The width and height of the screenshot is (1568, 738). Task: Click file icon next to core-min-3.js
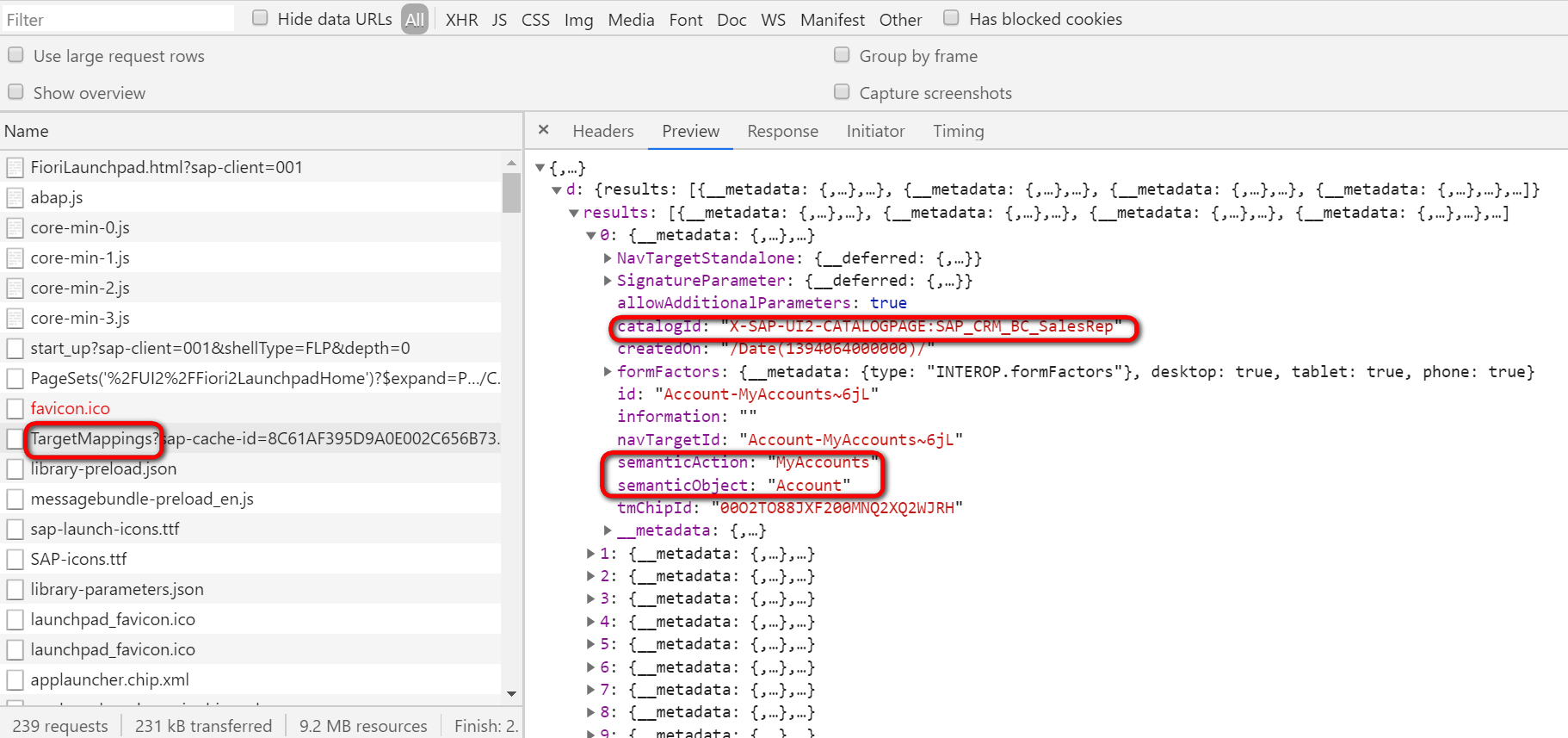15,318
